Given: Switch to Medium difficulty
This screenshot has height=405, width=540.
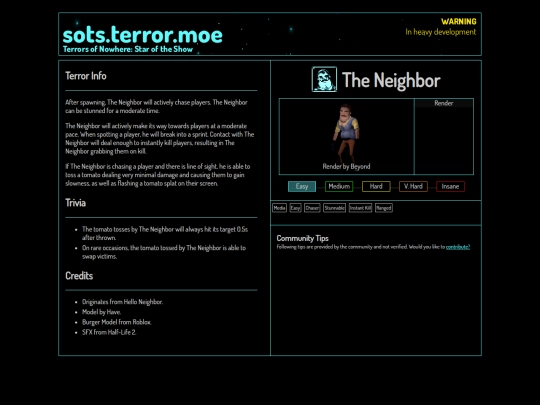Looking at the screenshot, I should (x=339, y=186).
